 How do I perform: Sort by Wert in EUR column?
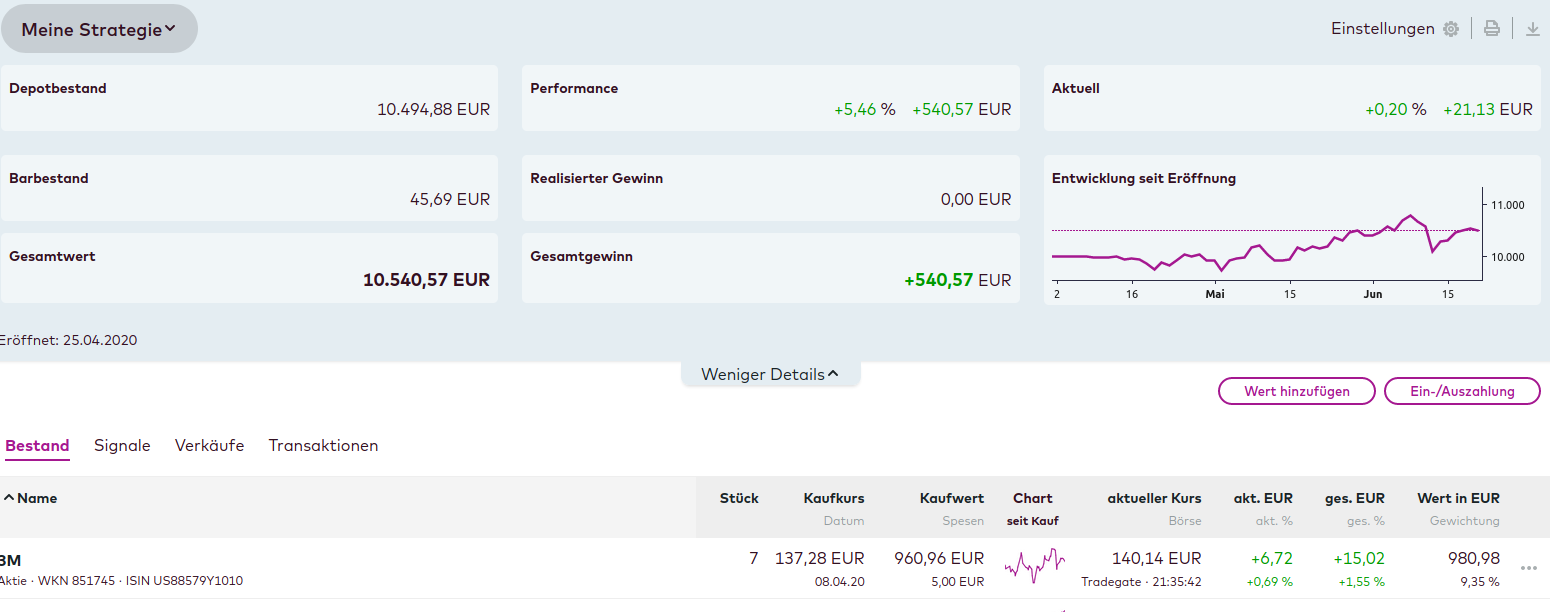pos(1458,498)
